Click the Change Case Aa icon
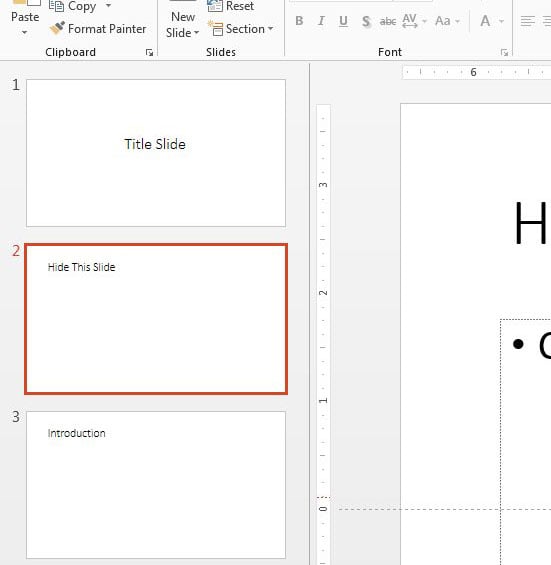 pyautogui.click(x=443, y=21)
